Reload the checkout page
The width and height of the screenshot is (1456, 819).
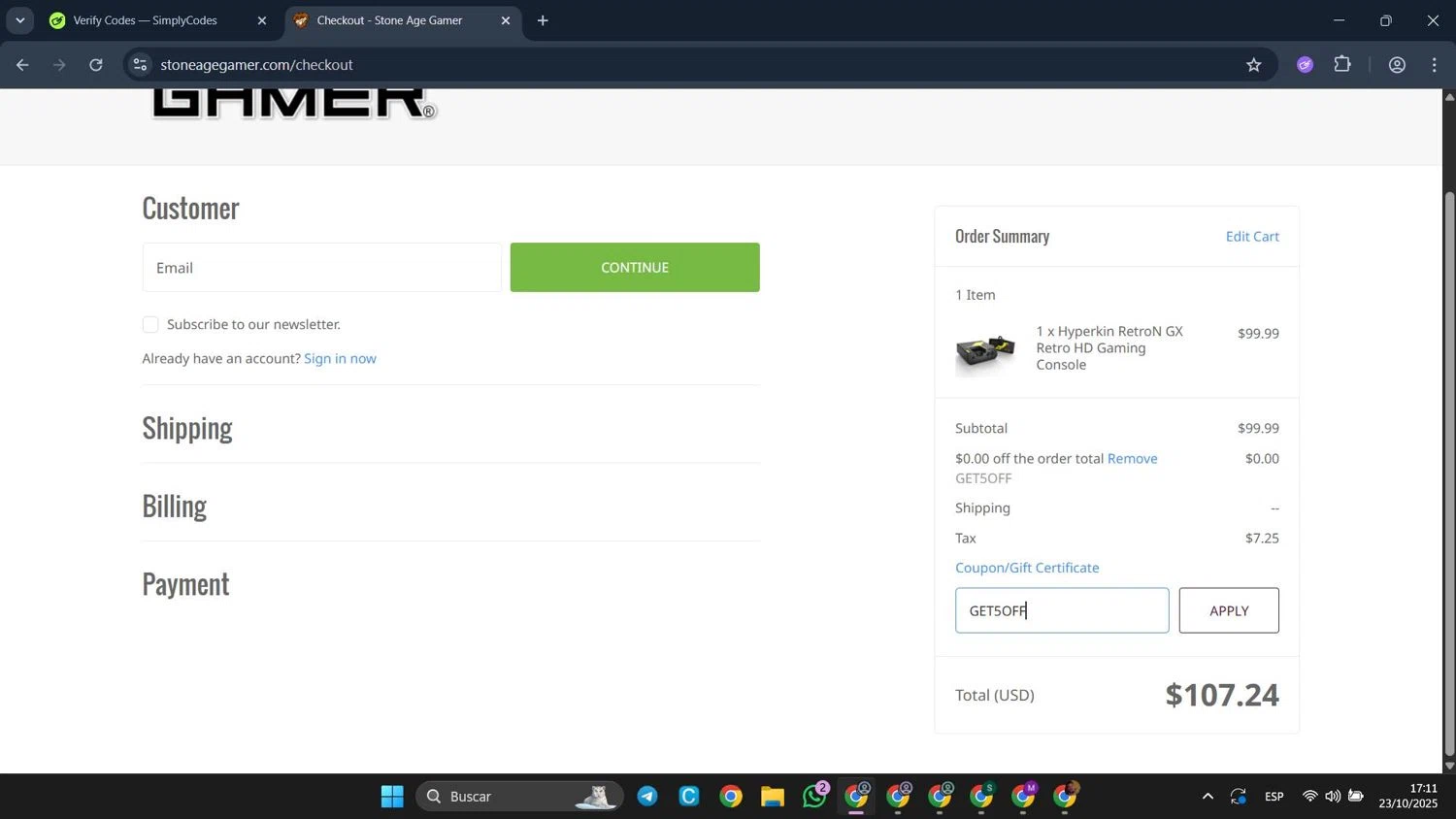(96, 65)
